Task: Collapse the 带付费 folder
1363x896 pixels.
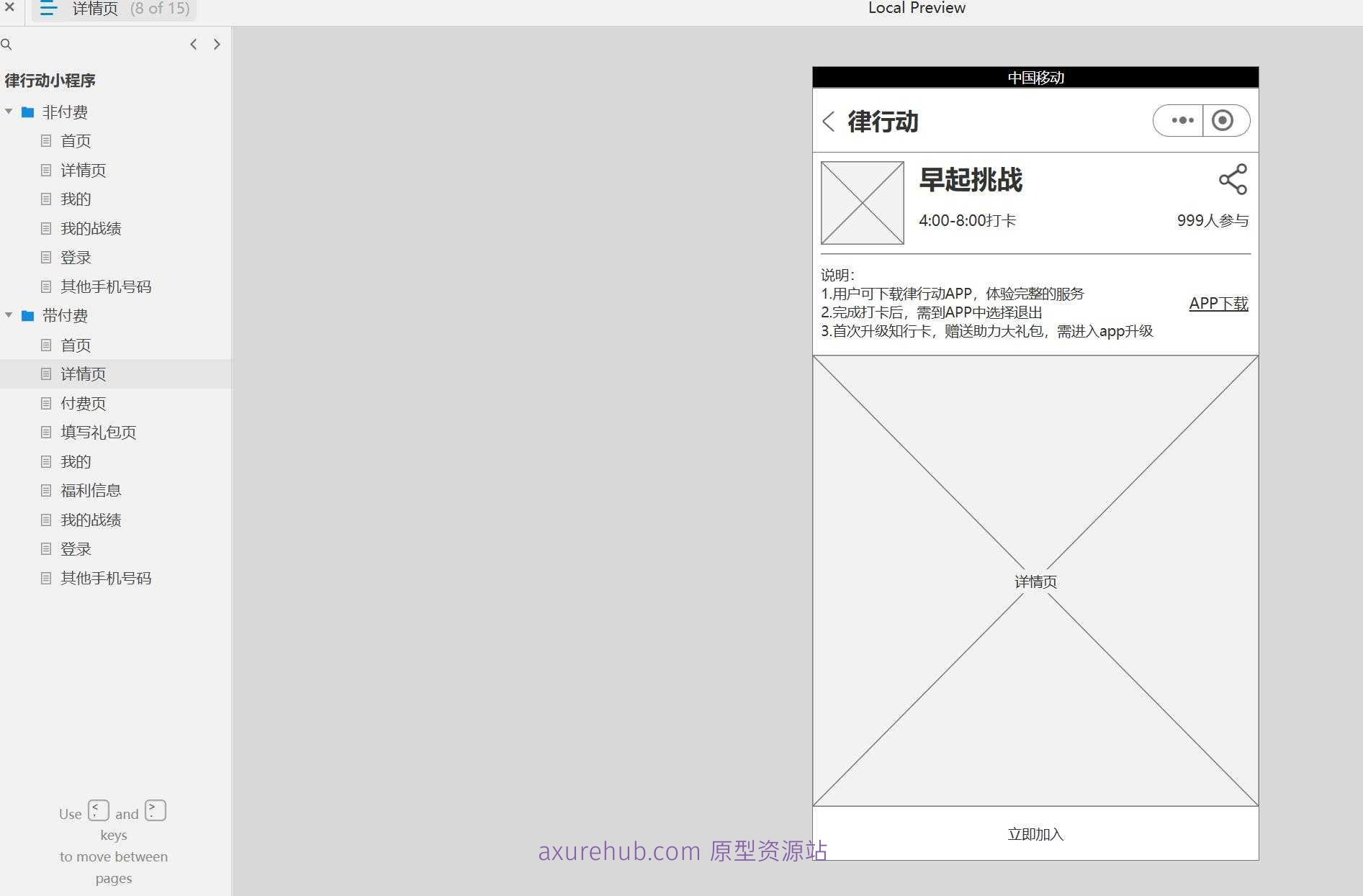Action: (9, 315)
